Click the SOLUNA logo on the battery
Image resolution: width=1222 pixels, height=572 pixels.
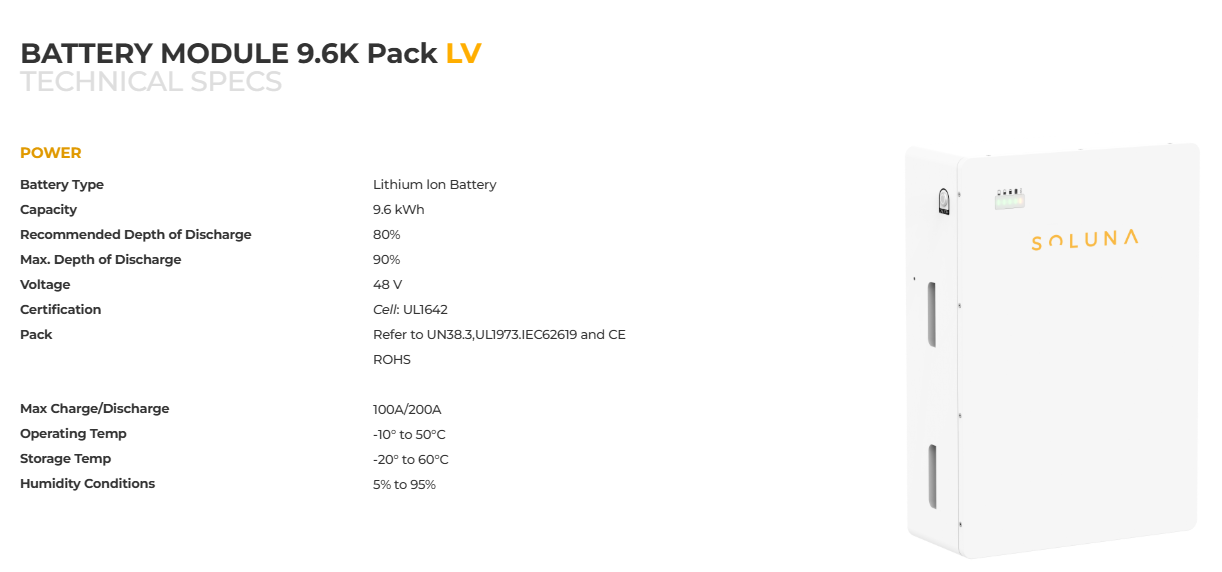1084,240
